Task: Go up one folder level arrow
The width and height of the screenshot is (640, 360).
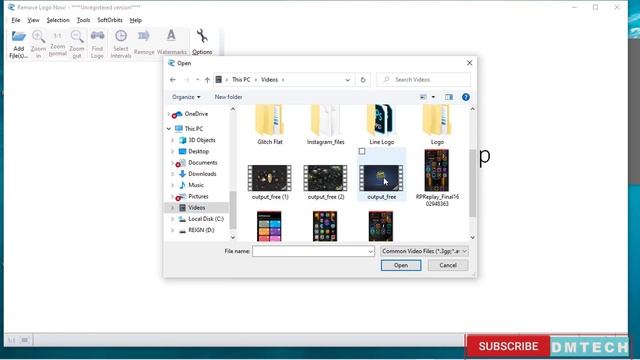Action: tap(207, 80)
